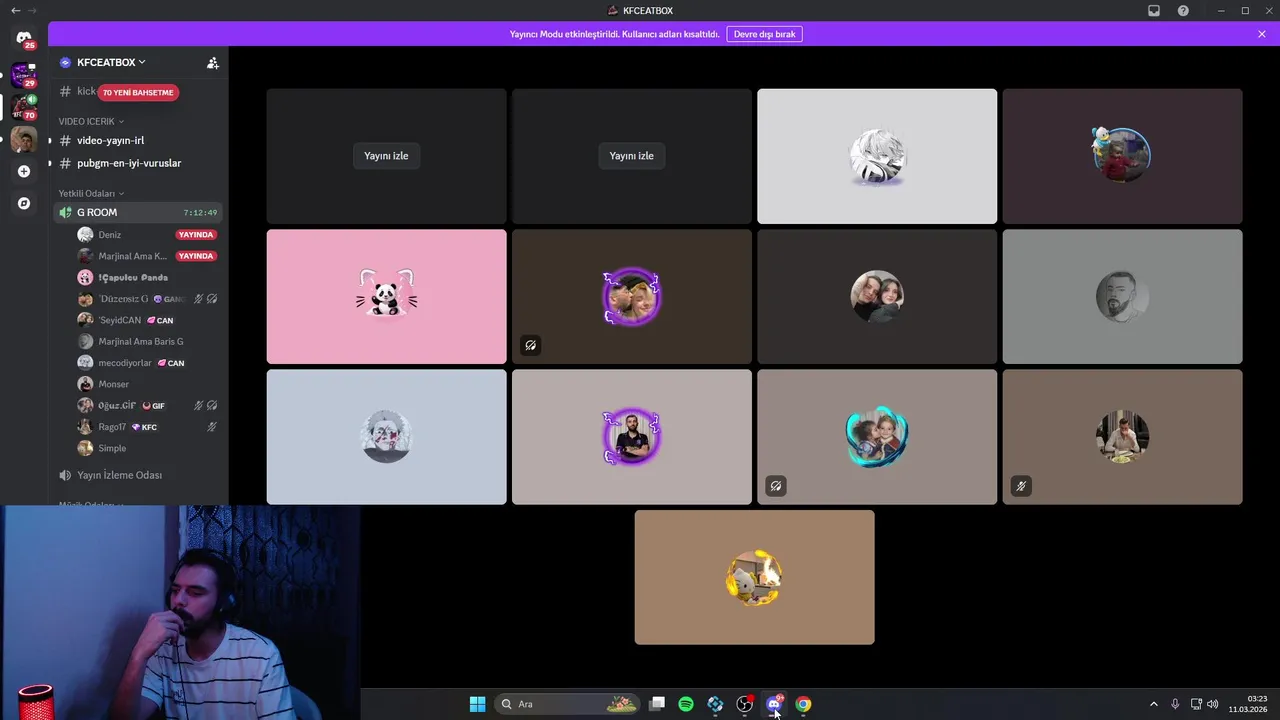Screen dimensions: 1280x720
Task: Open volume control in system tray
Action: click(1213, 704)
